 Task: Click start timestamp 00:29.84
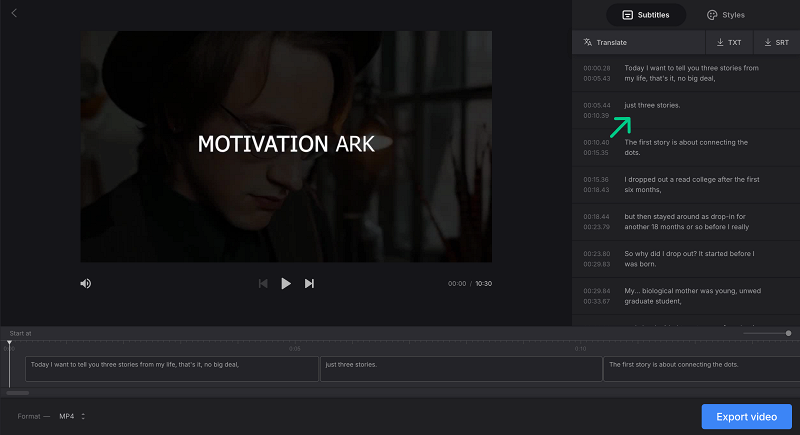tap(596, 291)
